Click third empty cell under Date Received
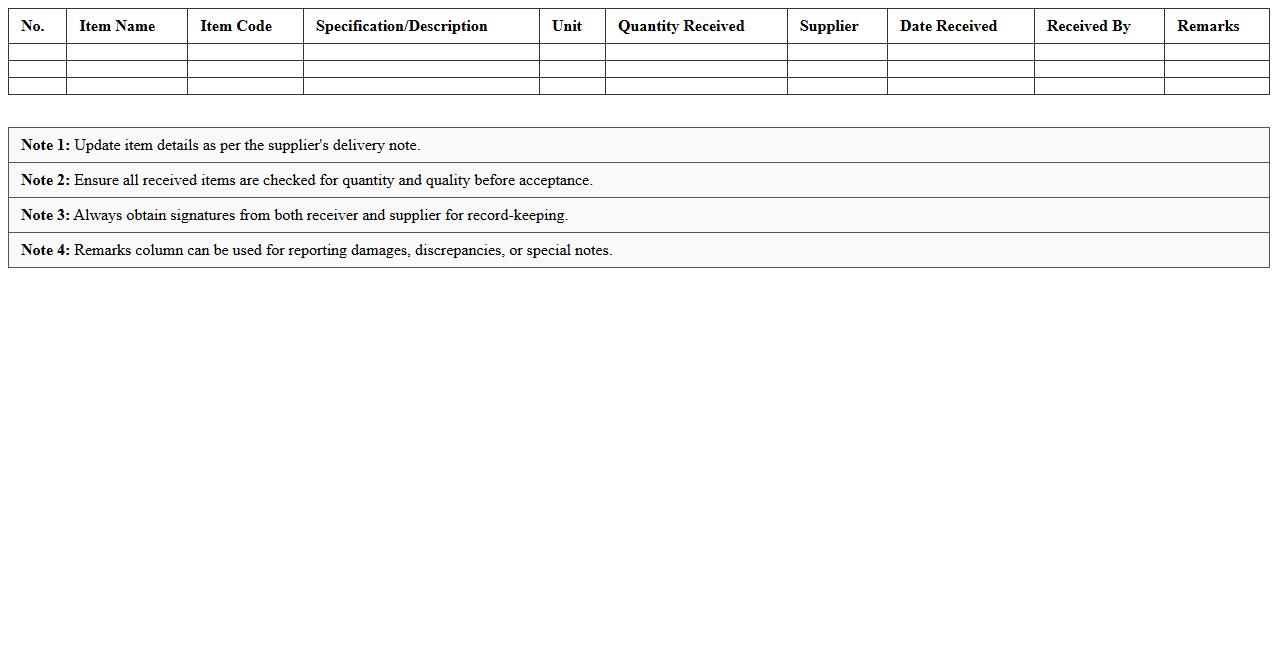 point(960,86)
